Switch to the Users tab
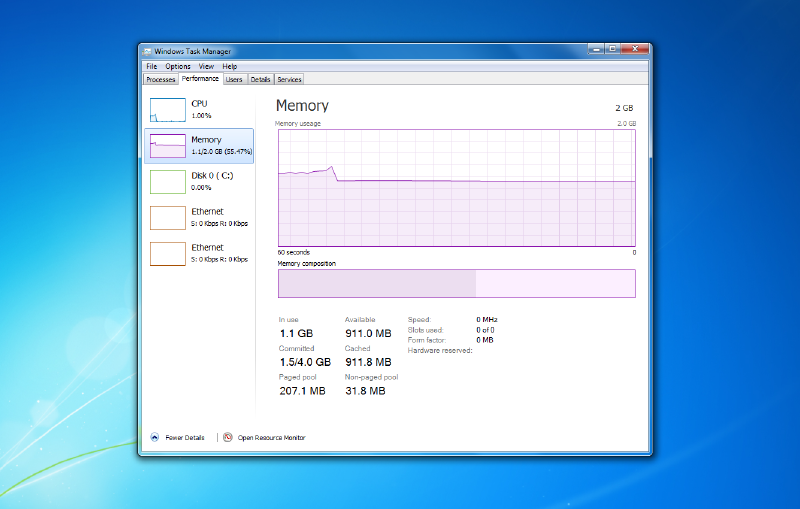Screen dimensions: 800x509 [x=234, y=80]
